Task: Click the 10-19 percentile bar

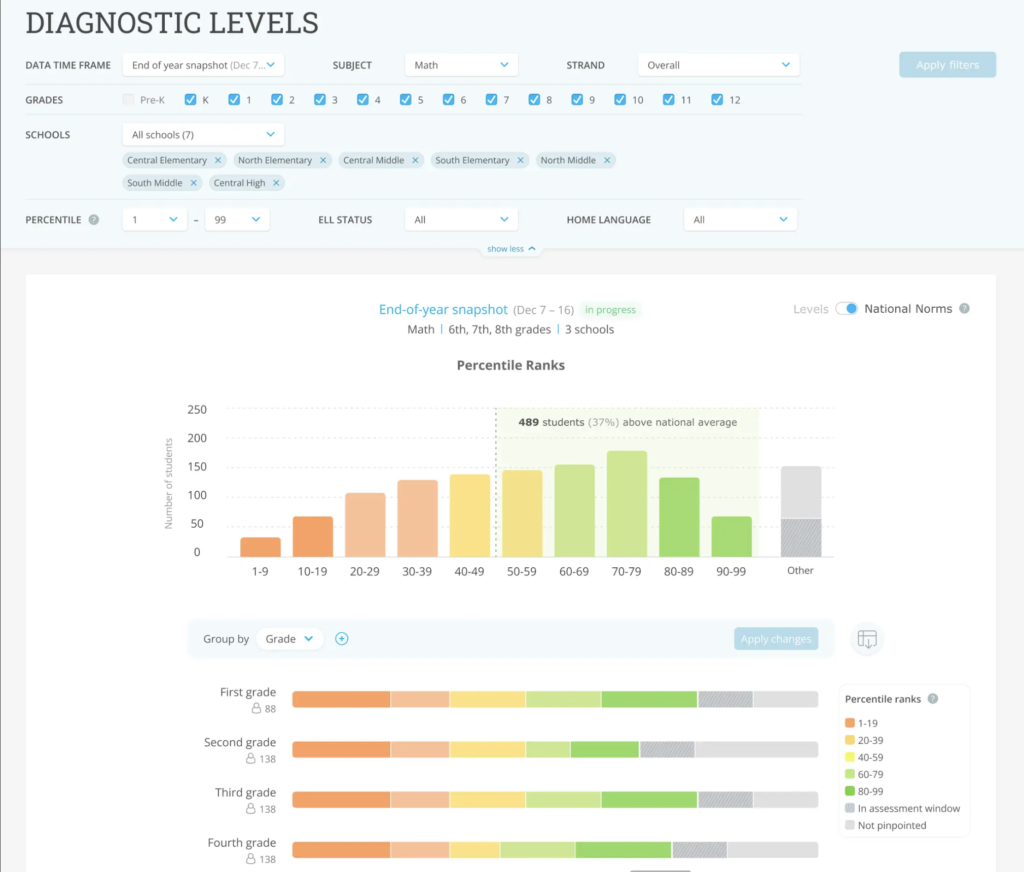Action: click(313, 537)
